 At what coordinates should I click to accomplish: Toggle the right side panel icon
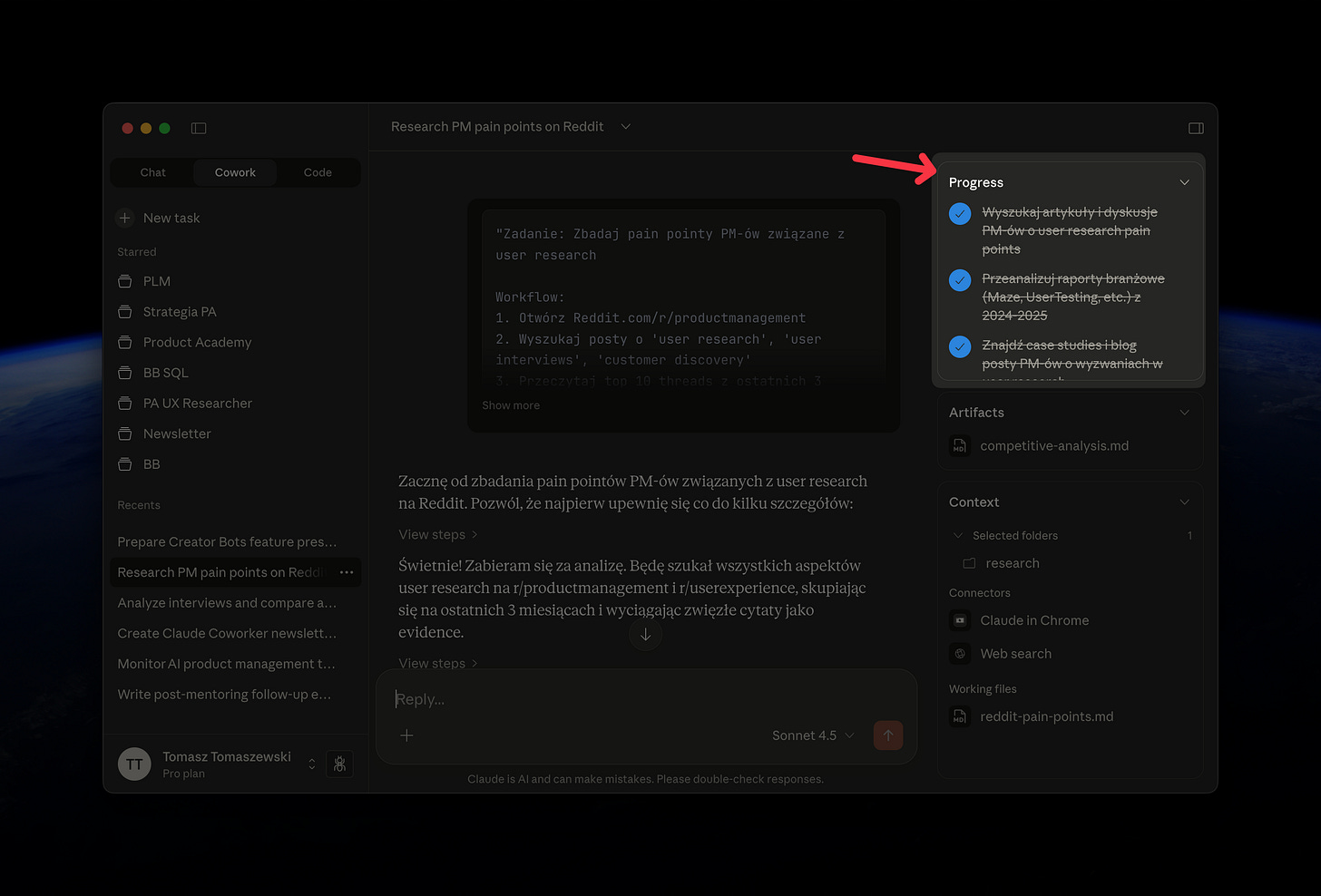(x=1196, y=128)
